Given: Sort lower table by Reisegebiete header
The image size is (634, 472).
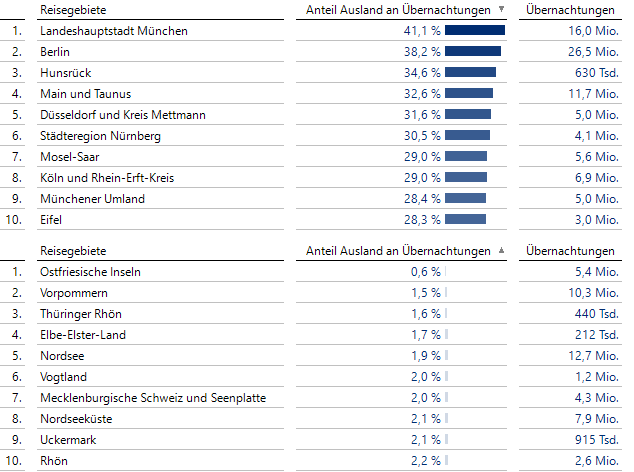Looking at the screenshot, I should [73, 251].
